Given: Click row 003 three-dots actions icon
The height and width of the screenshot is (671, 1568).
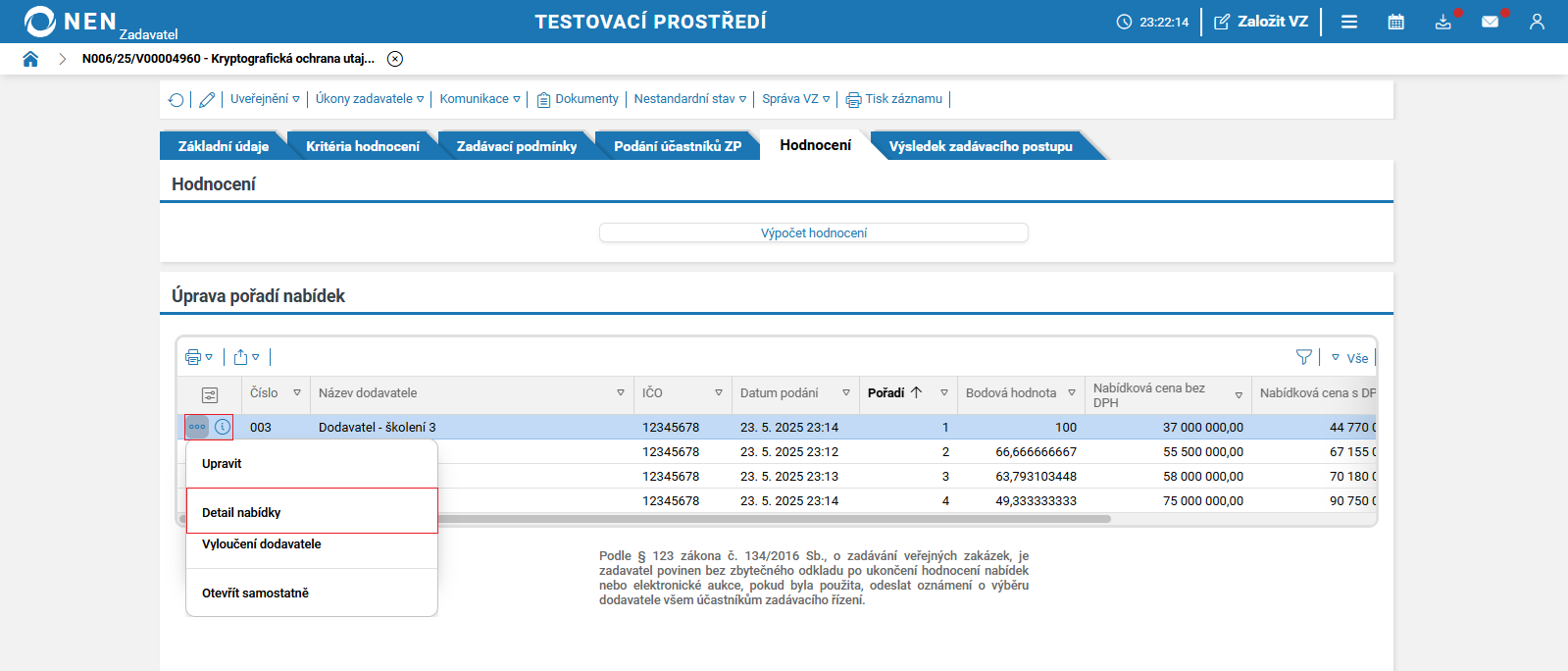Looking at the screenshot, I should point(197,427).
